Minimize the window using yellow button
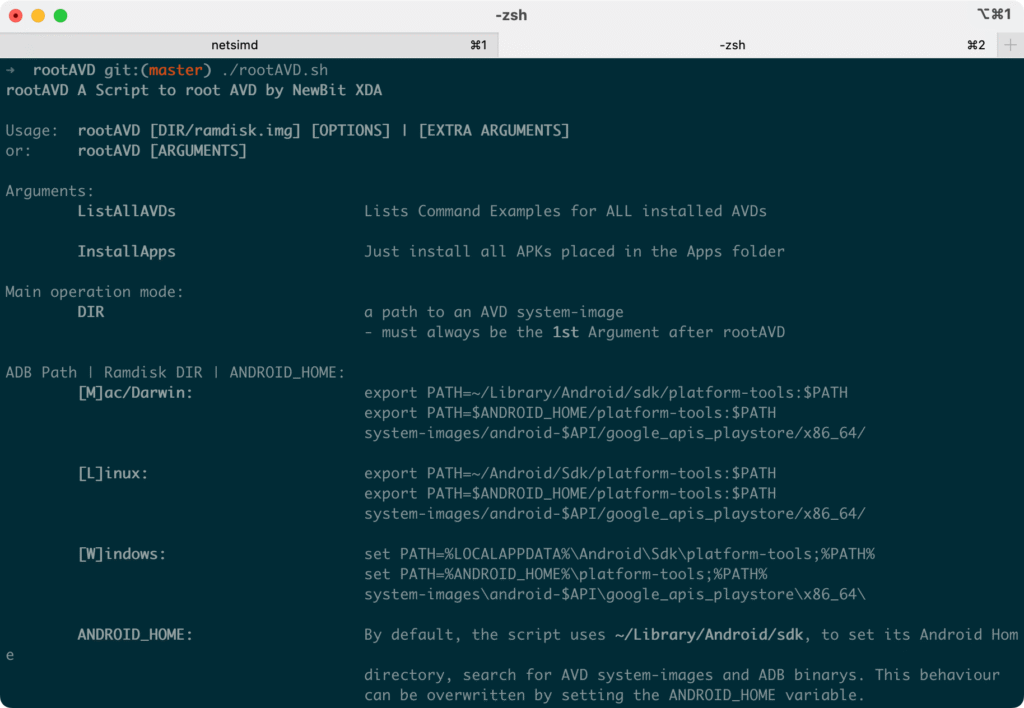 38,15
